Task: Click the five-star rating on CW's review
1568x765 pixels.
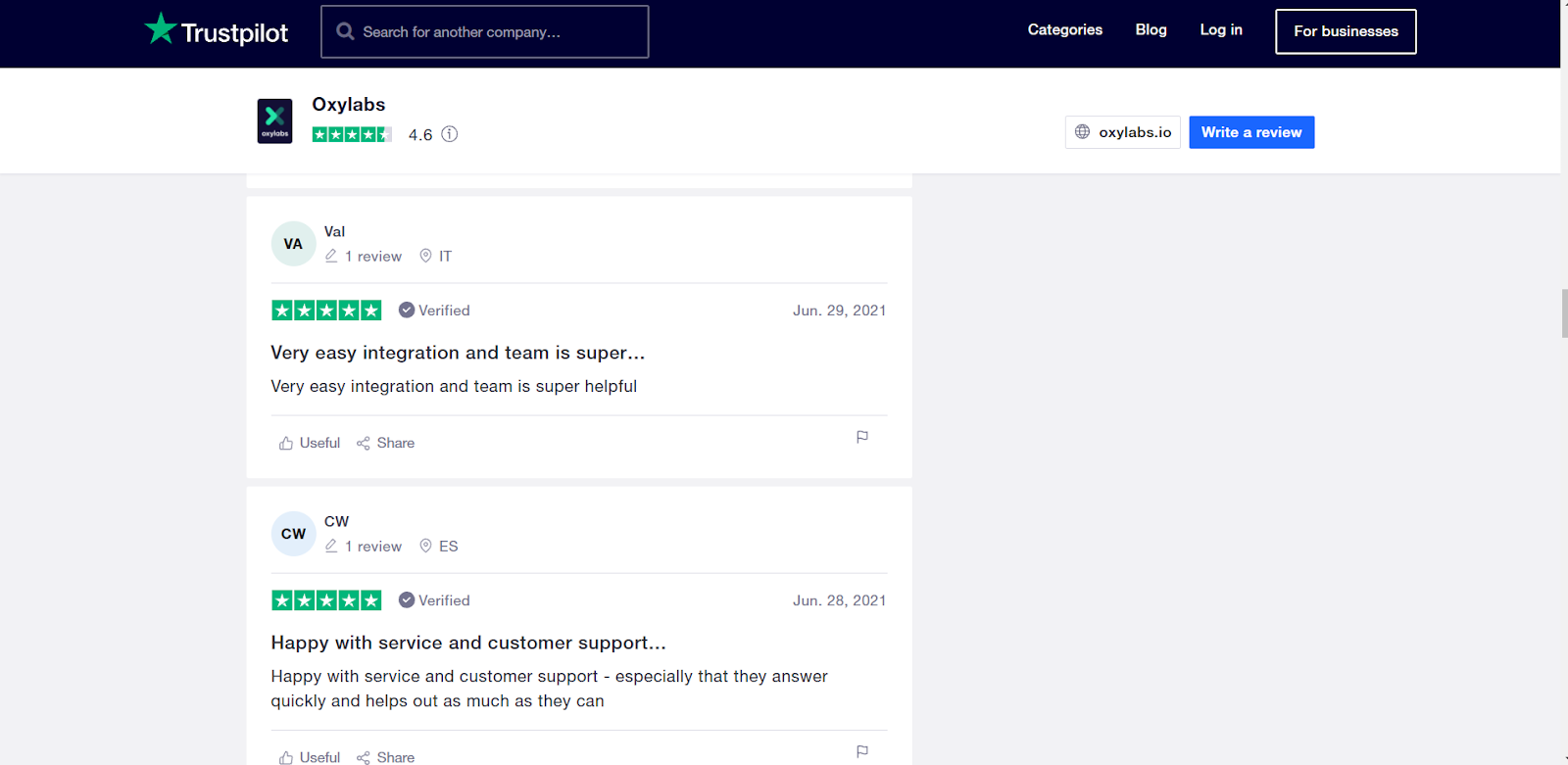Action: 326,600
